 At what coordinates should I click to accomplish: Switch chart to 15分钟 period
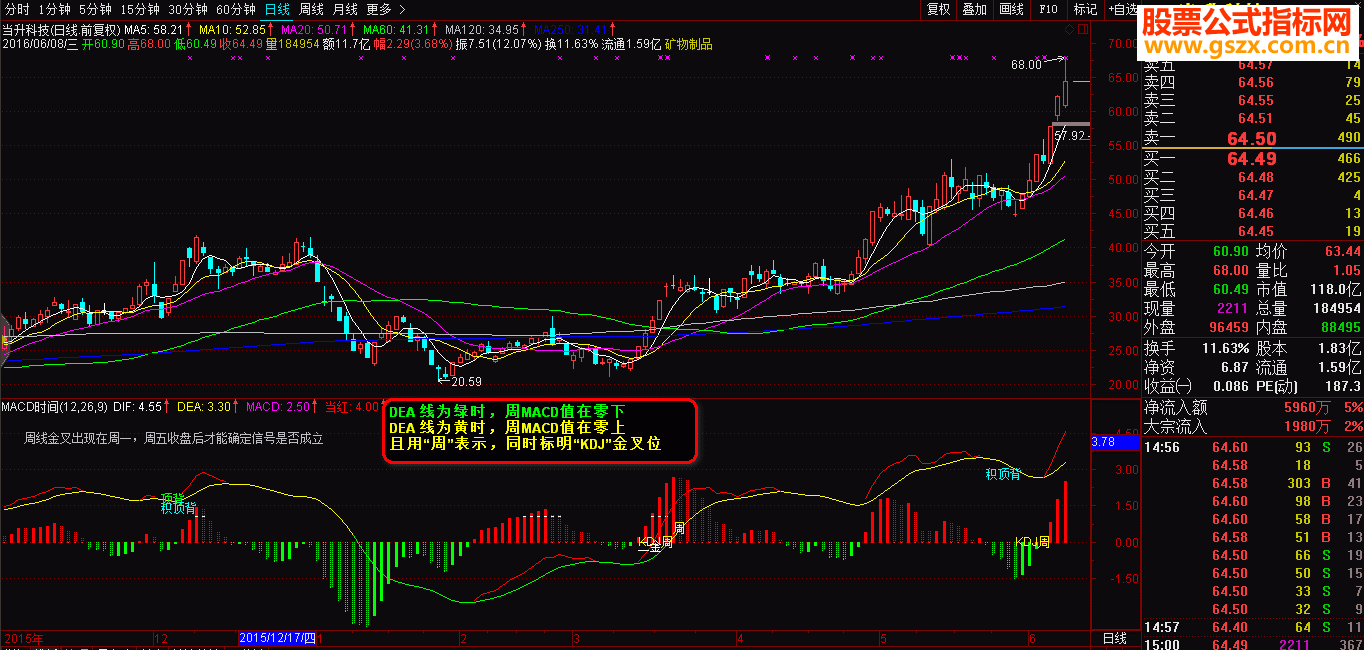[x=140, y=9]
